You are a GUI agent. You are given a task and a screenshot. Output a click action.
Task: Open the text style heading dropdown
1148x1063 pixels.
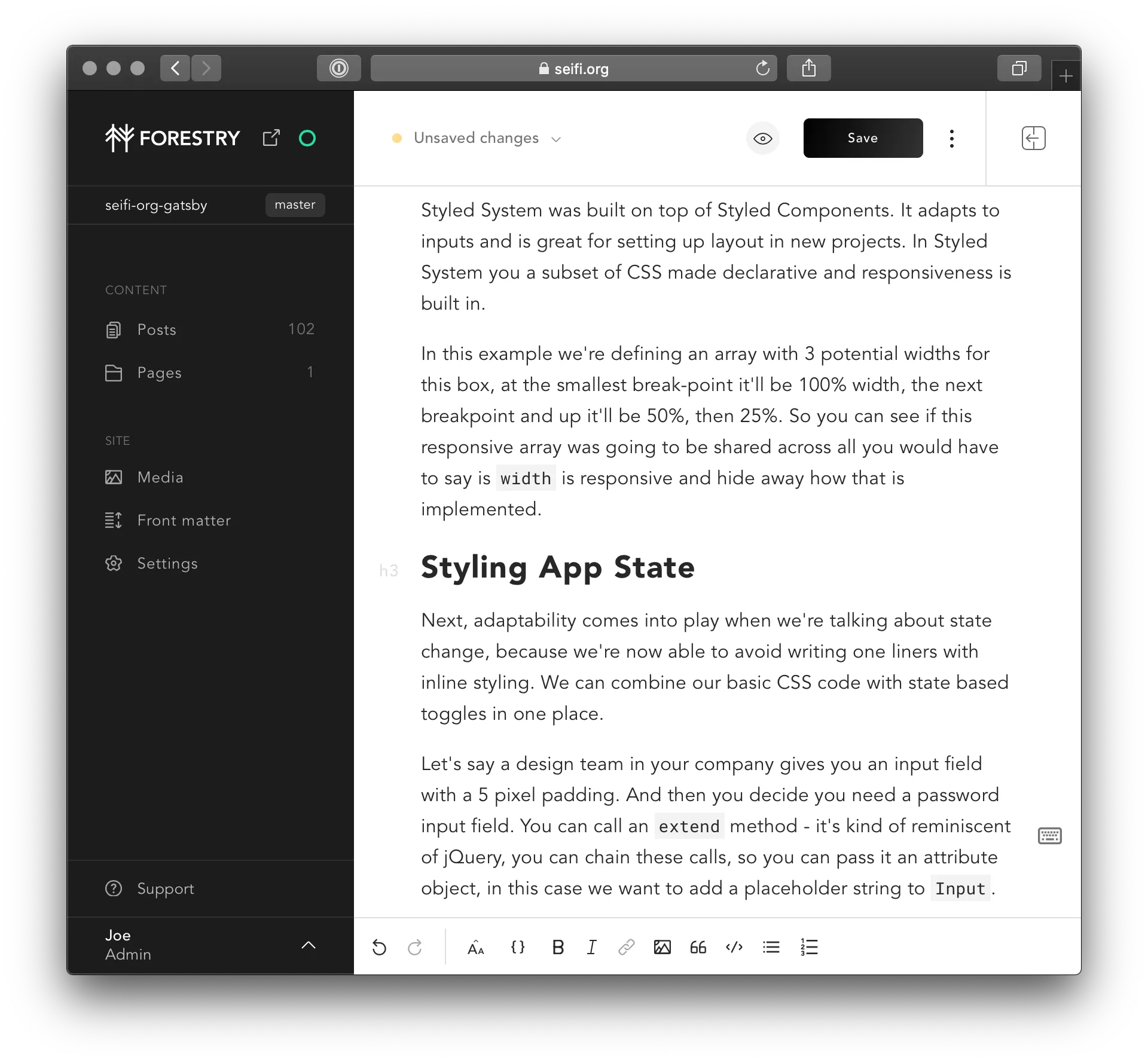[x=476, y=948]
